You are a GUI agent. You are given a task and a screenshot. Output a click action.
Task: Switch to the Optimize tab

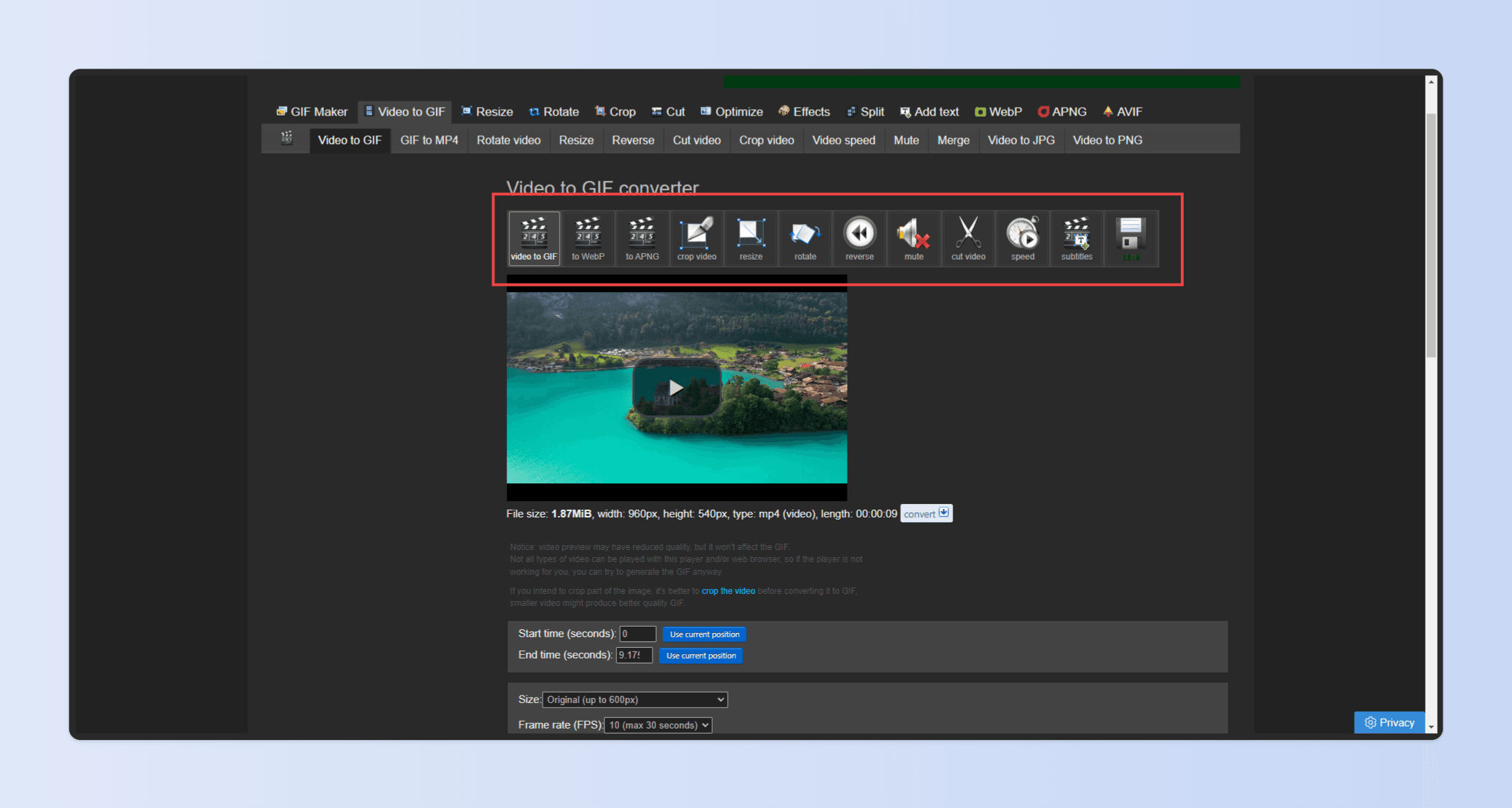click(737, 111)
